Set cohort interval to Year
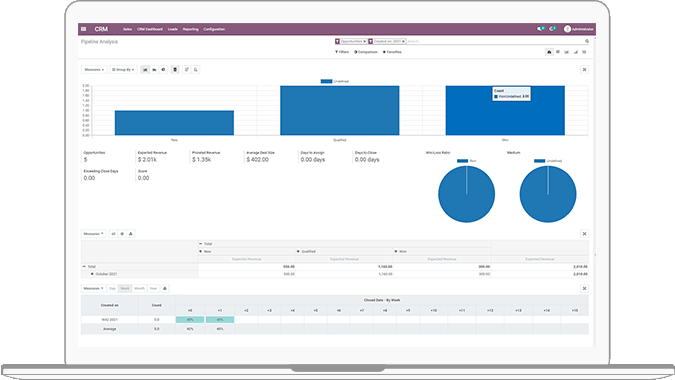This screenshot has height=380, width=675. point(153,288)
